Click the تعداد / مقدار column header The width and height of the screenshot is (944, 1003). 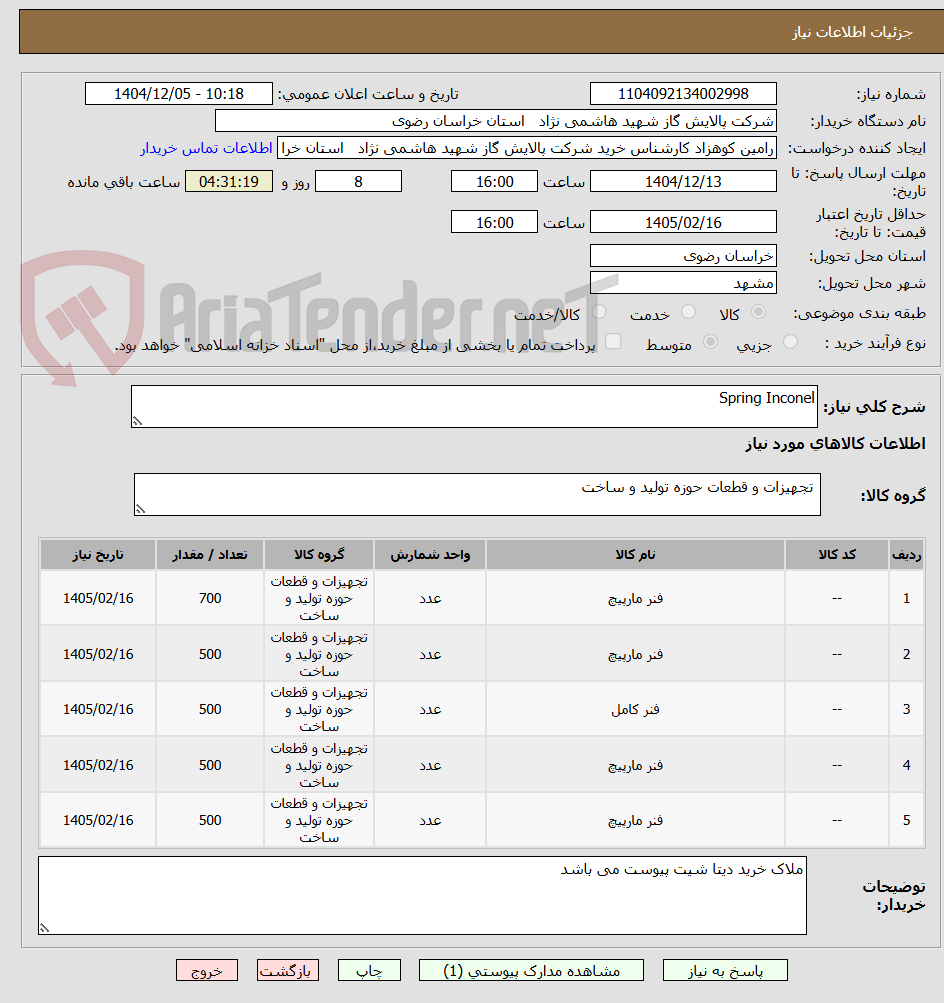coord(210,555)
